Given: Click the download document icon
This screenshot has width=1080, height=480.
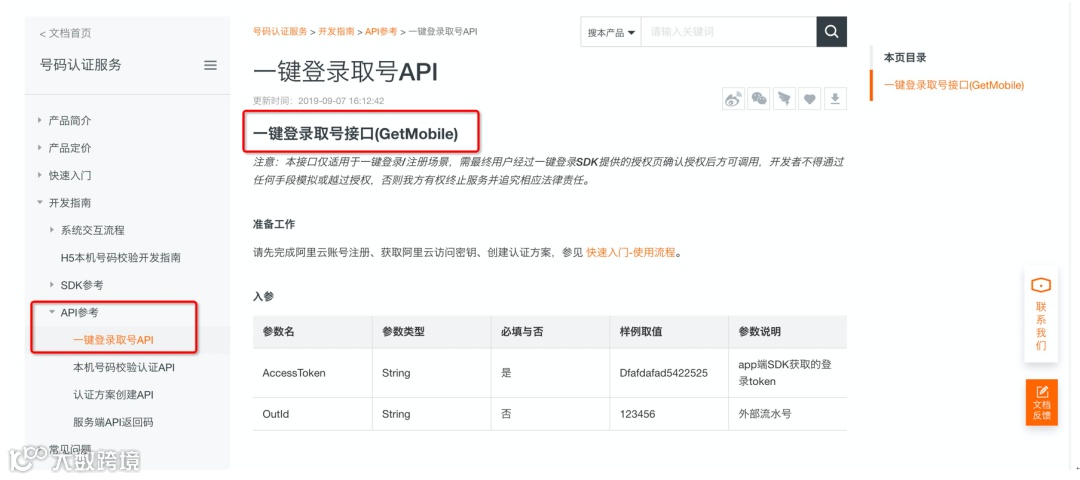Looking at the screenshot, I should (835, 99).
